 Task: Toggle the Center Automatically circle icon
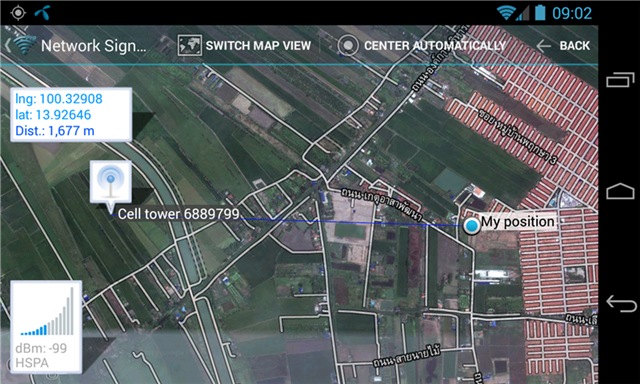coord(348,45)
